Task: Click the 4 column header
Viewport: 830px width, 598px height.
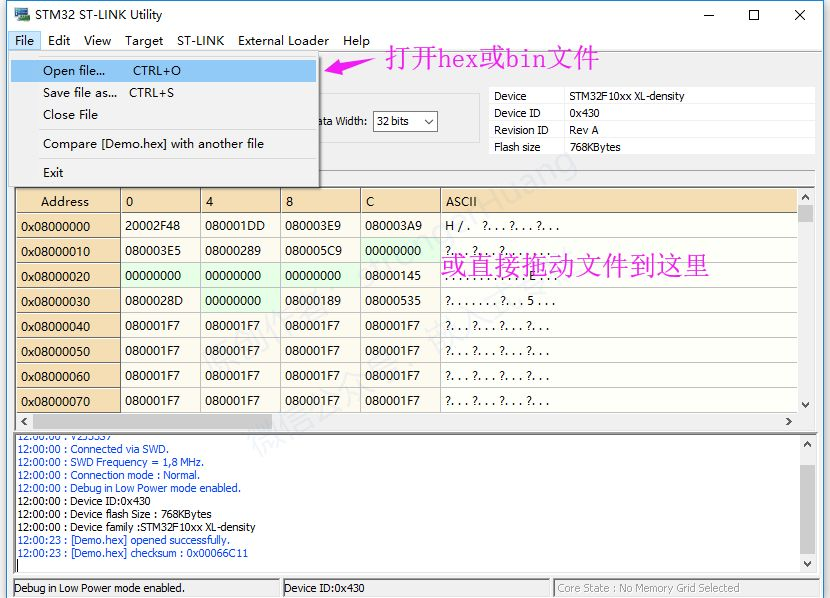Action: [241, 202]
